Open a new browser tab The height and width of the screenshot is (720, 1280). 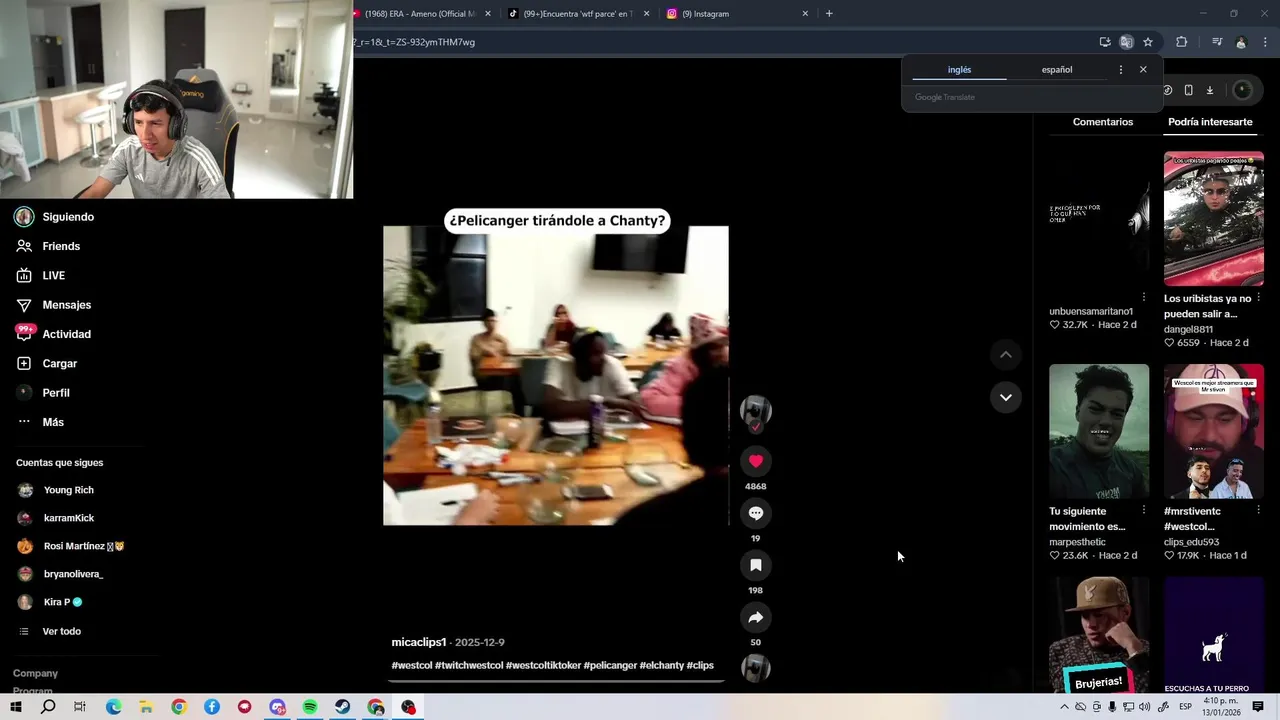(829, 14)
